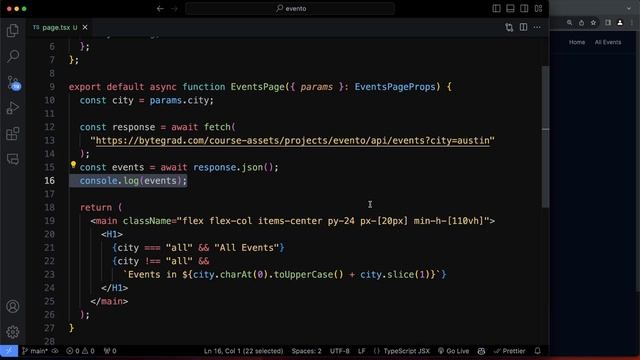Image resolution: width=640 pixels, height=360 pixels.
Task: Click 'toUpperCase()' call on line 23
Action: click(309, 275)
